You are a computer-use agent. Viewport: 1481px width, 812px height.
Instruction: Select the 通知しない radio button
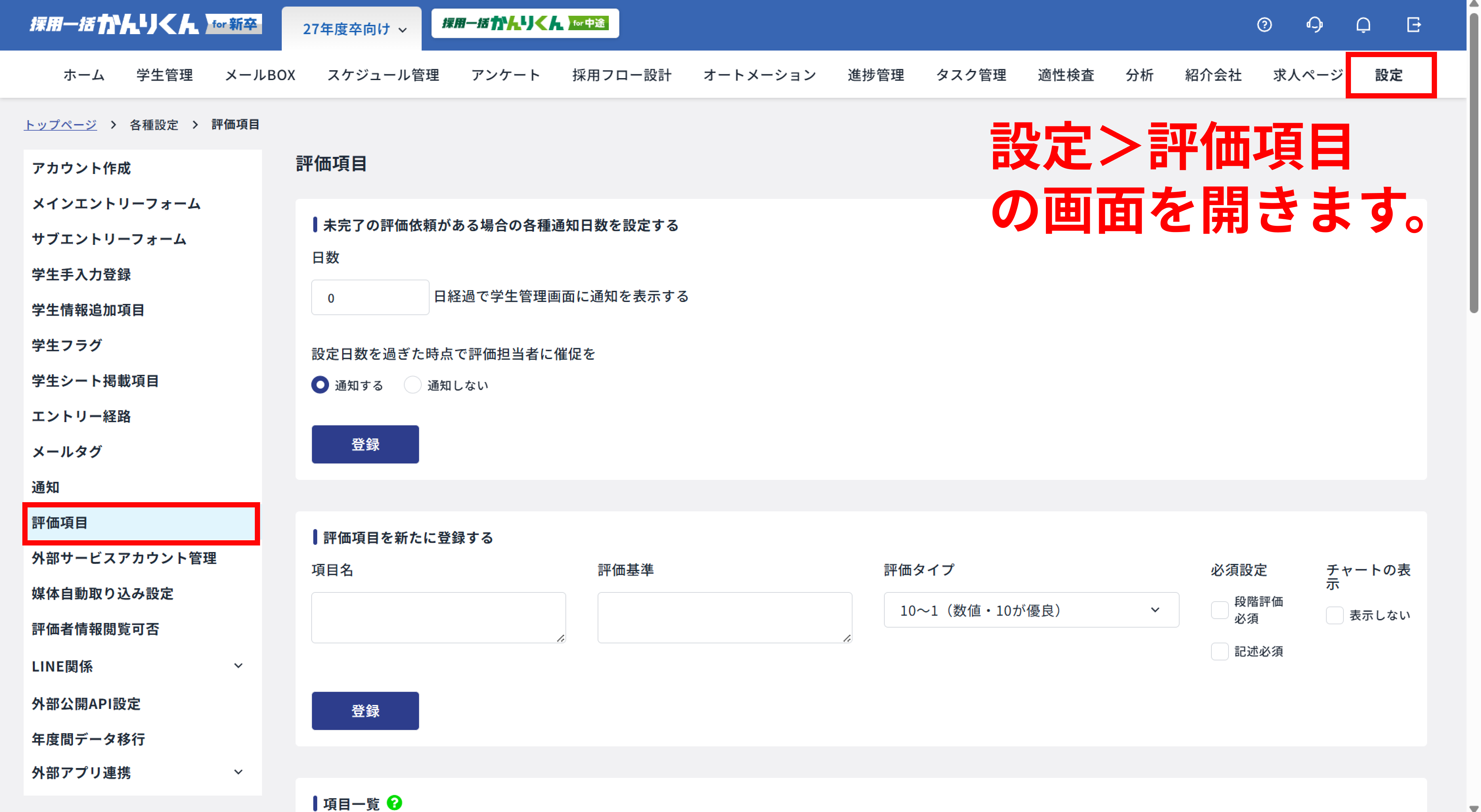coord(412,385)
